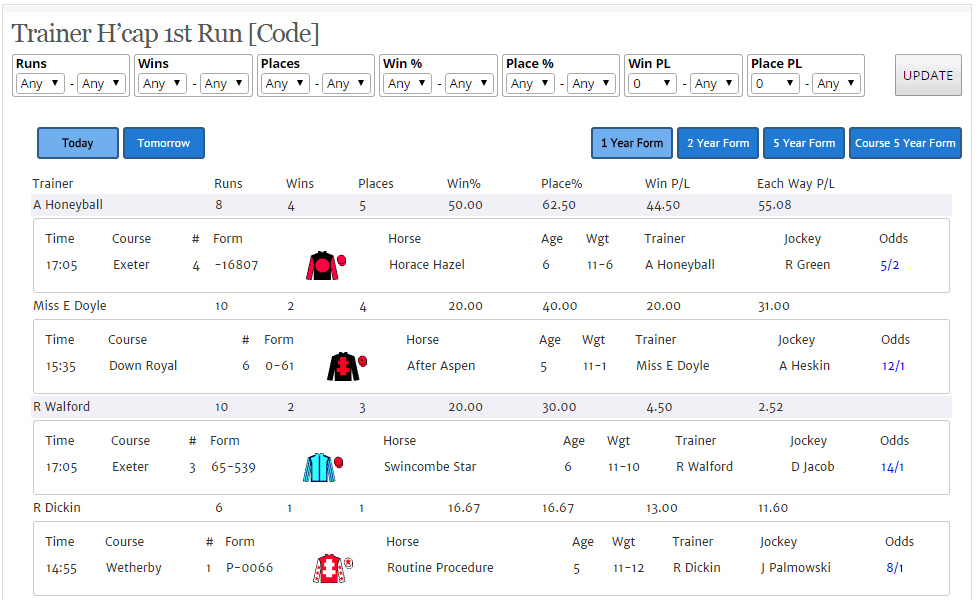978x603 pixels.
Task: Click the 14/1 odds for Swincombe Star
Action: point(892,467)
